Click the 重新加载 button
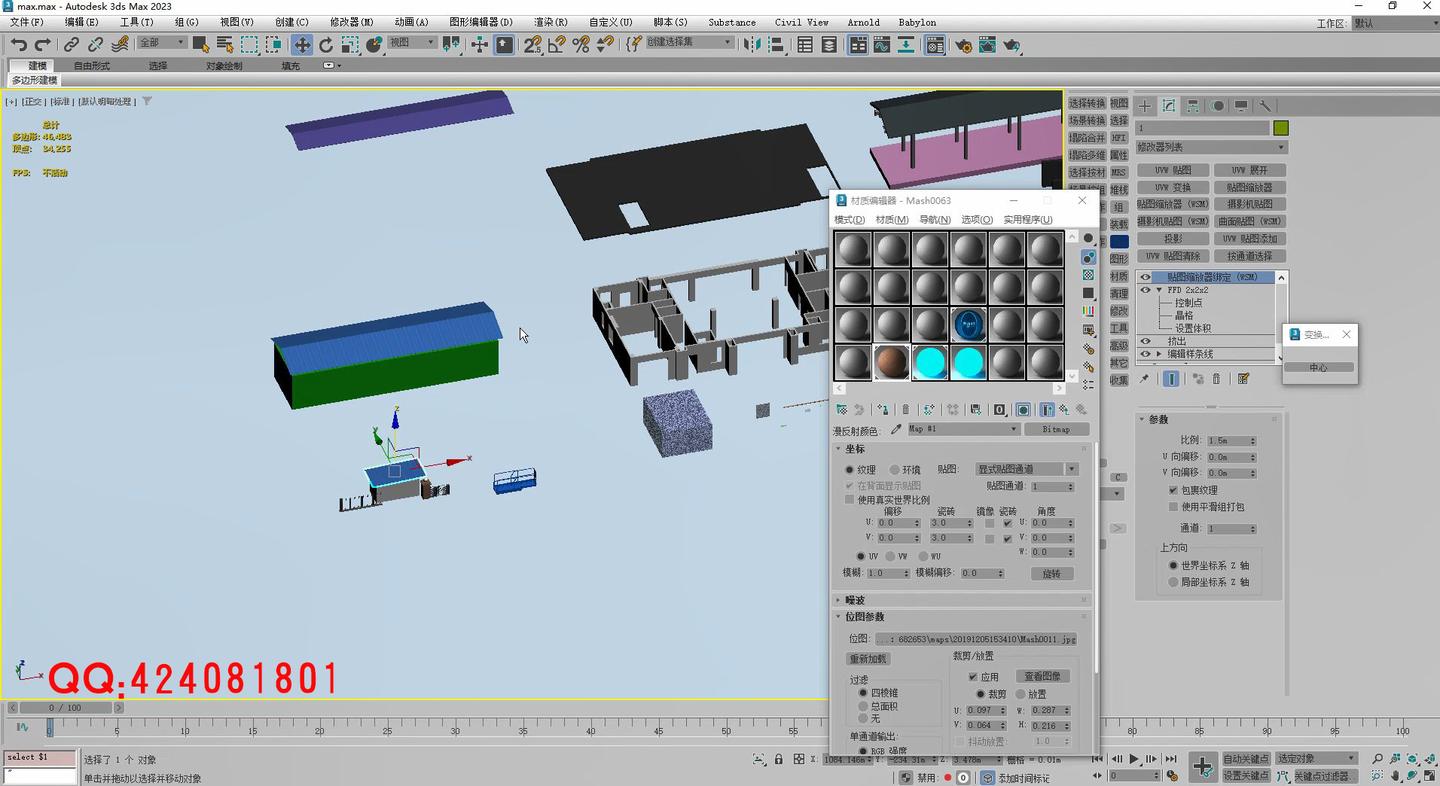Image resolution: width=1440 pixels, height=786 pixels. click(x=868, y=659)
